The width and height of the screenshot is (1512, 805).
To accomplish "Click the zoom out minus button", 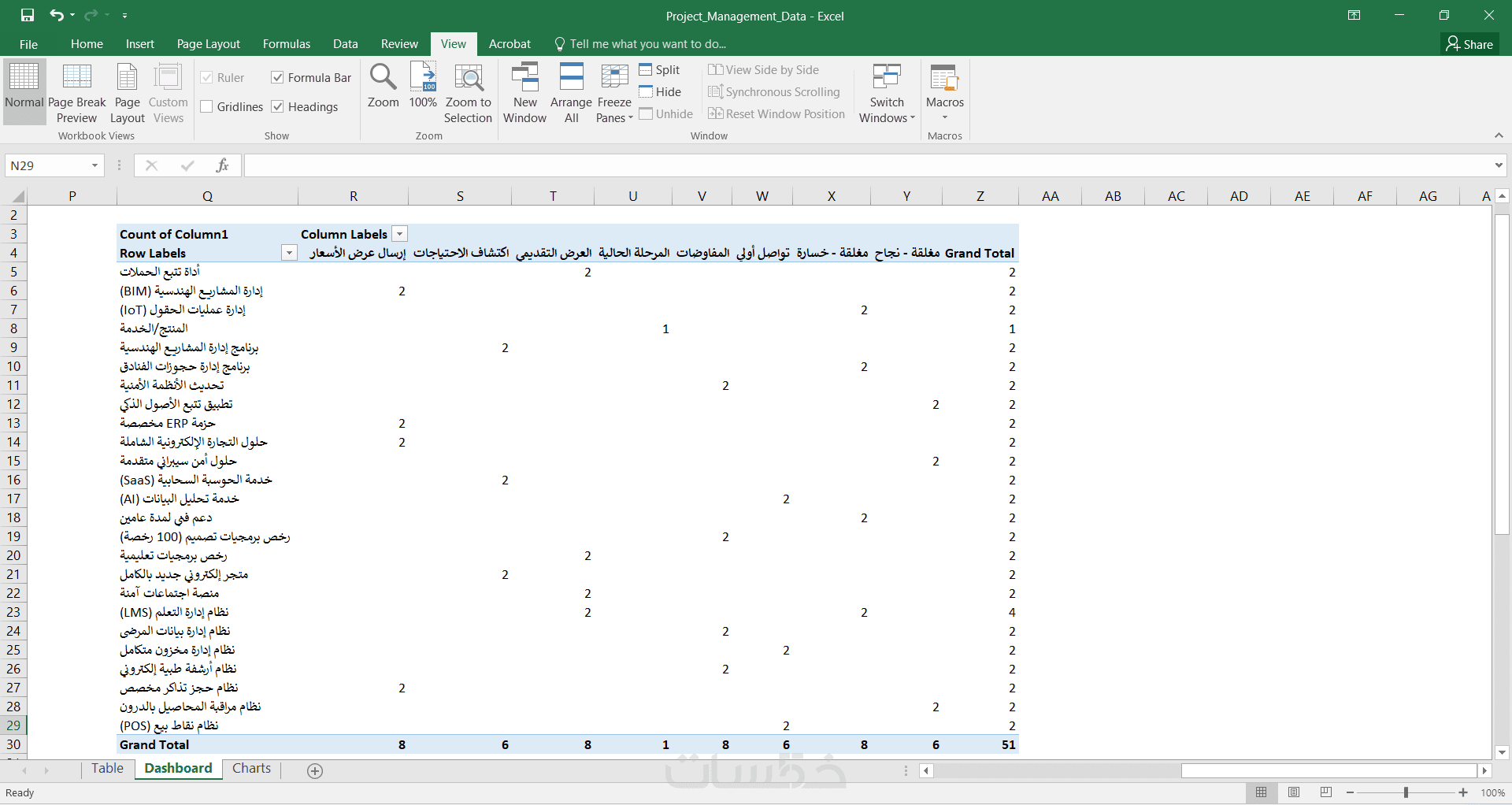I will [1351, 792].
